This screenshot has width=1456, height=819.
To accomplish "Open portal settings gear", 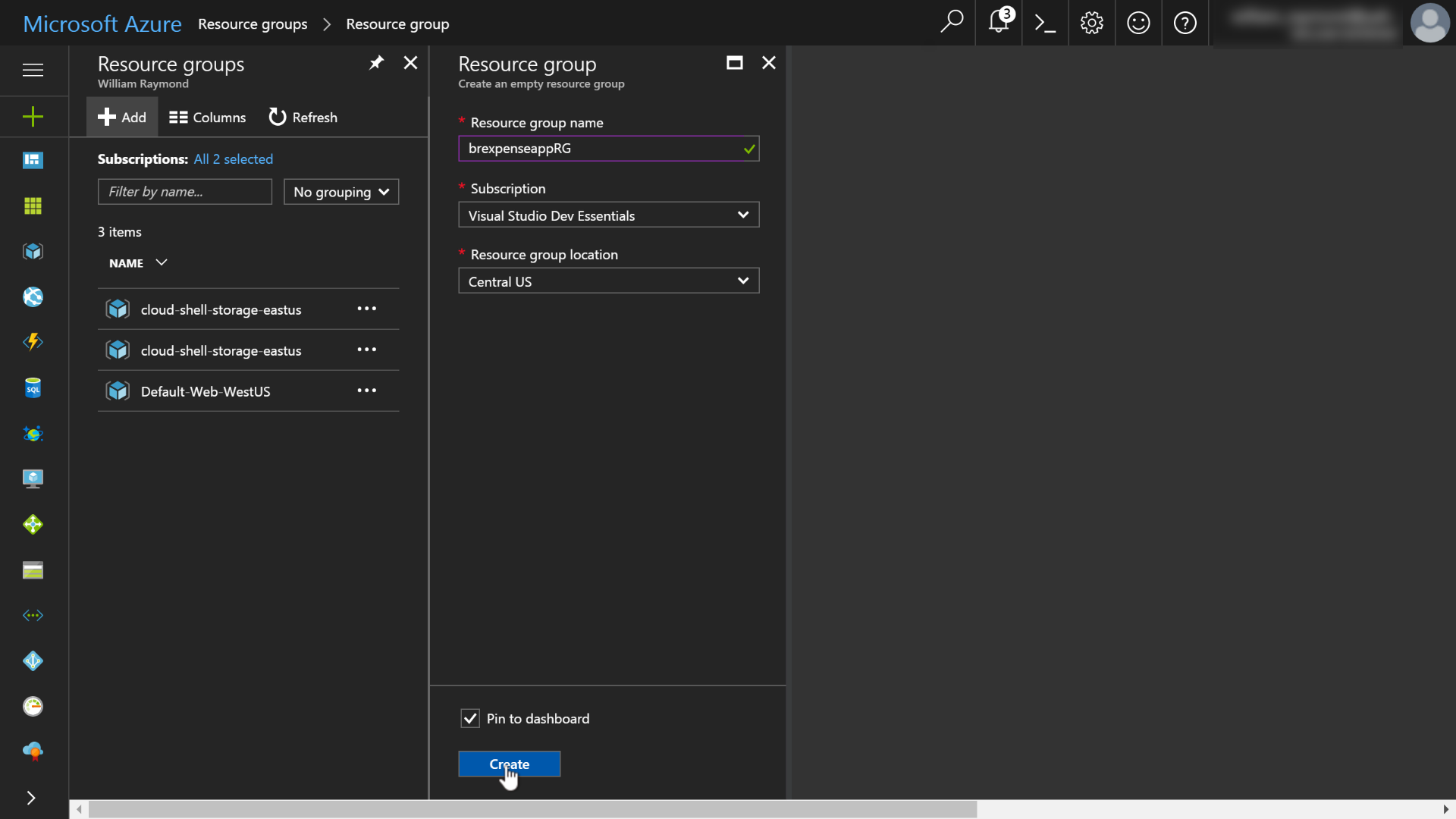I will pos(1091,24).
